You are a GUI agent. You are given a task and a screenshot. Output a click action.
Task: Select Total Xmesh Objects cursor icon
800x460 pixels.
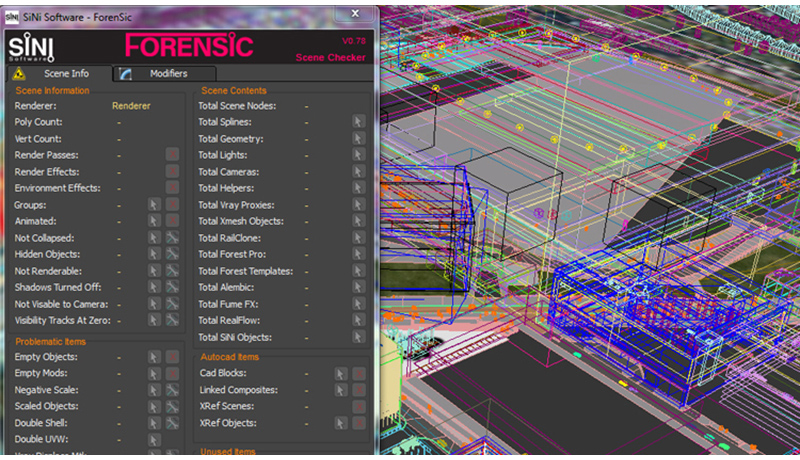pos(358,221)
